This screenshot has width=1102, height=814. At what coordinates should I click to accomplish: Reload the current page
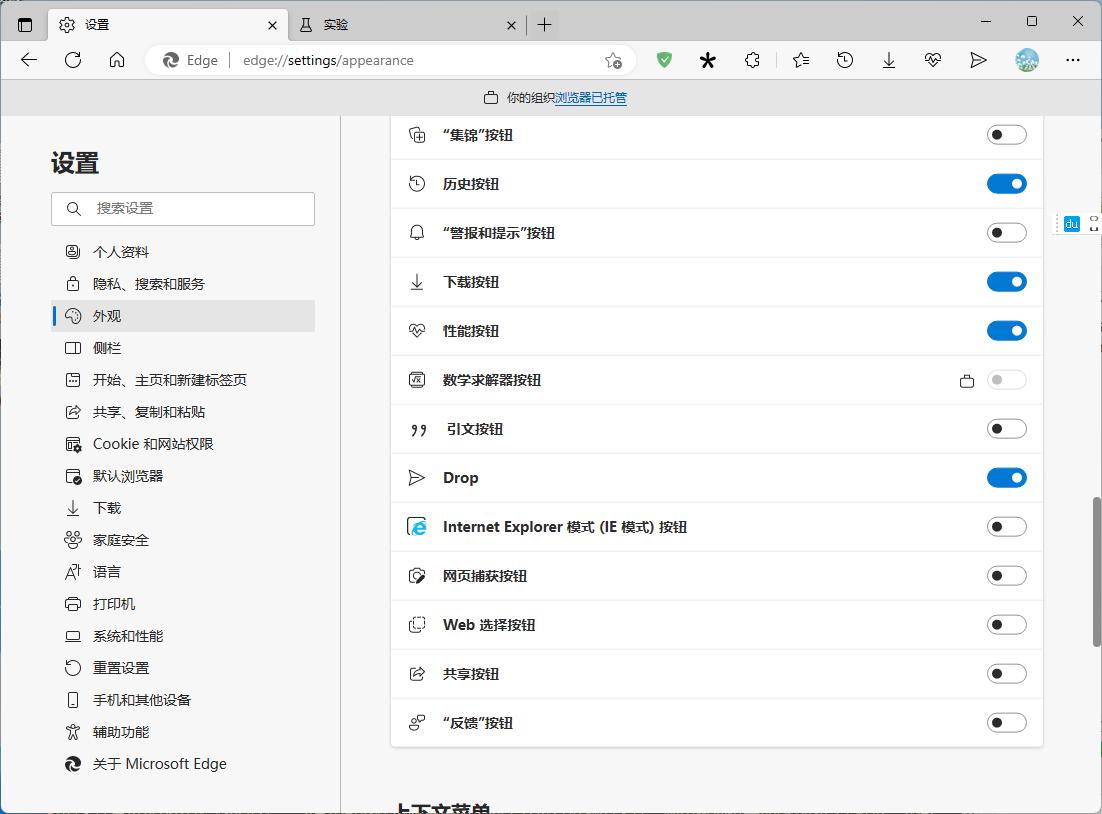click(73, 60)
